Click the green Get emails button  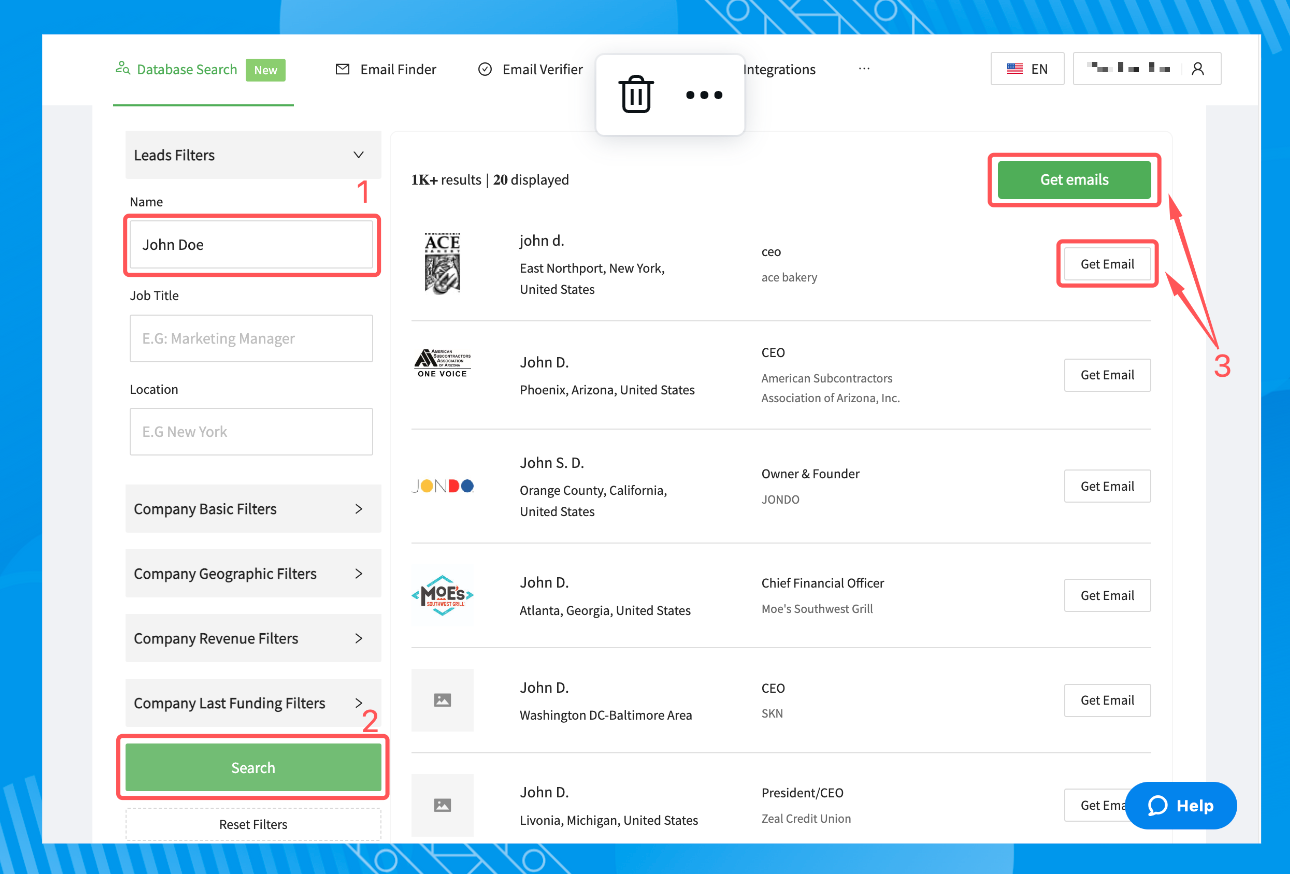click(x=1074, y=180)
